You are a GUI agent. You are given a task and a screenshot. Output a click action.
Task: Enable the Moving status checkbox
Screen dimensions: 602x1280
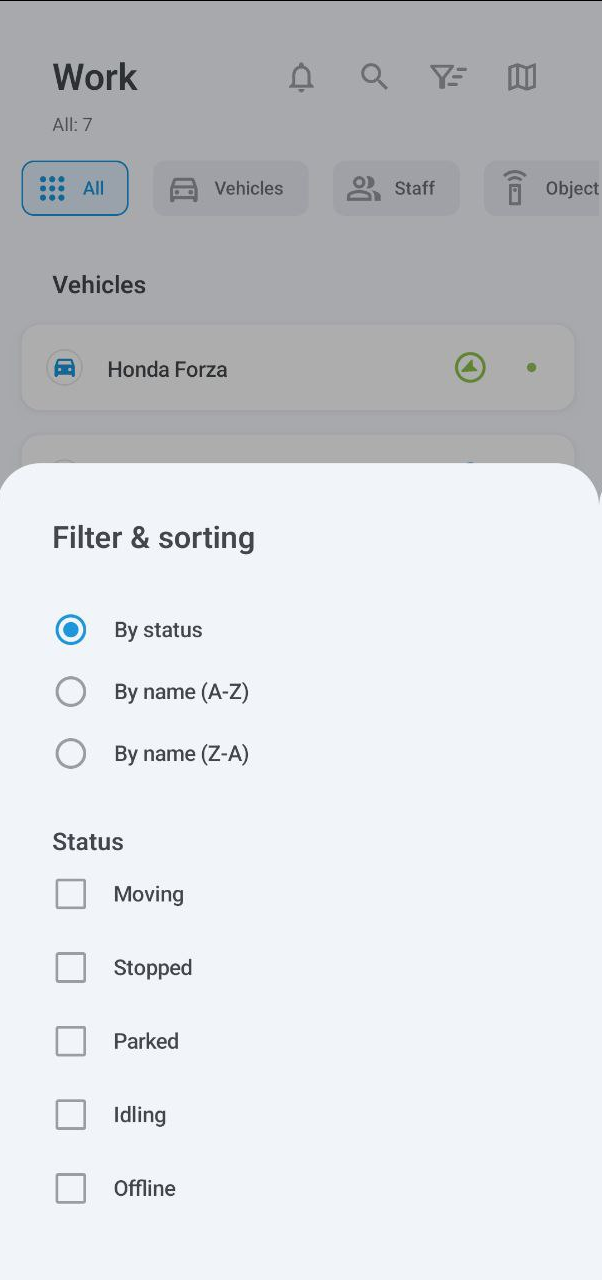pos(70,893)
